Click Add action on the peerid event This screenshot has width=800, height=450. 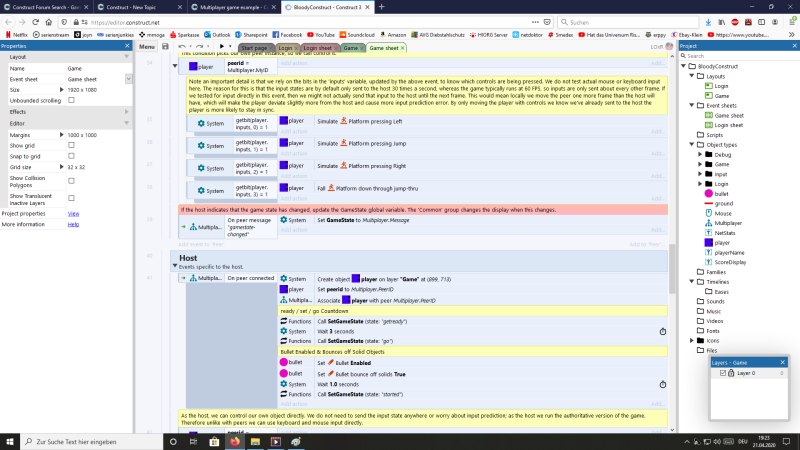pos(293,63)
